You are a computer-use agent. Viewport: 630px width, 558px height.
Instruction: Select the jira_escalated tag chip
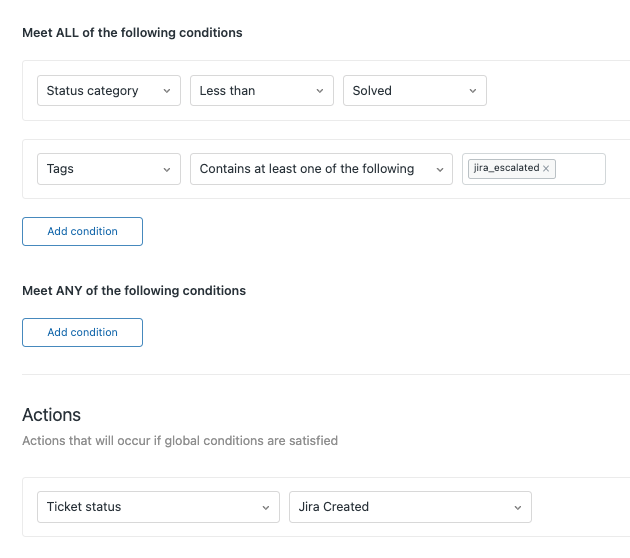(505, 169)
